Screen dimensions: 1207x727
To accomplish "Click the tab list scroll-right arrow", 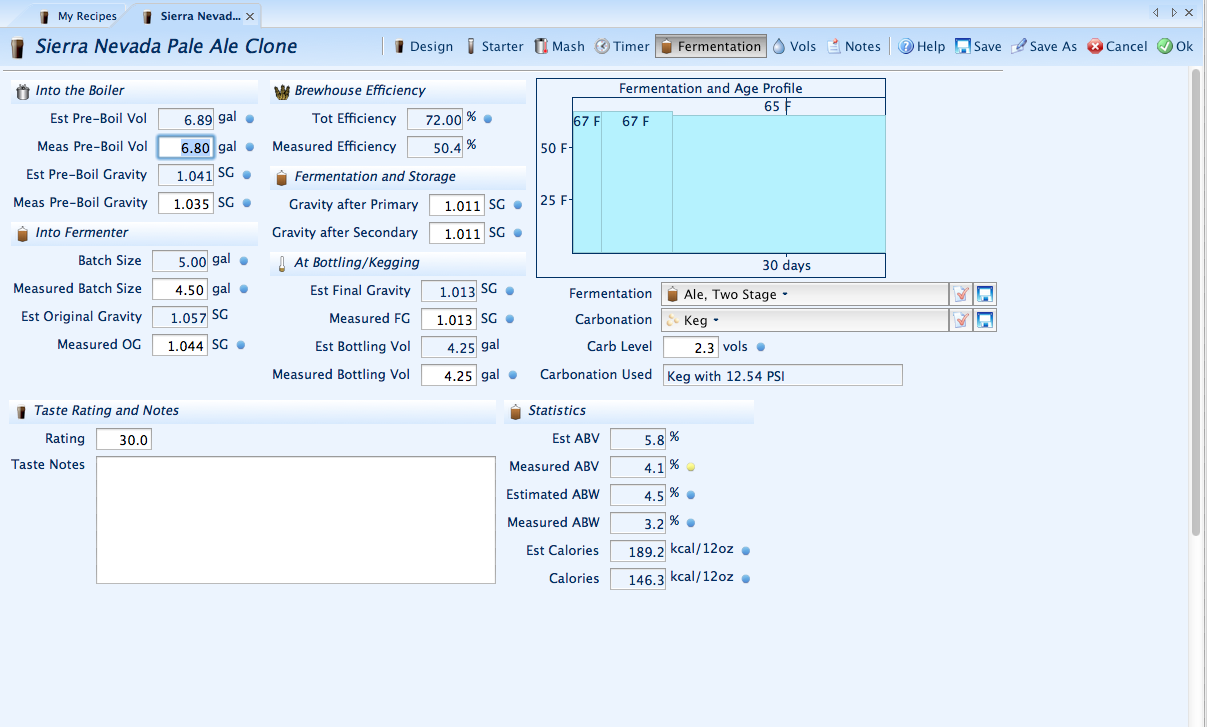I will click(x=1173, y=13).
